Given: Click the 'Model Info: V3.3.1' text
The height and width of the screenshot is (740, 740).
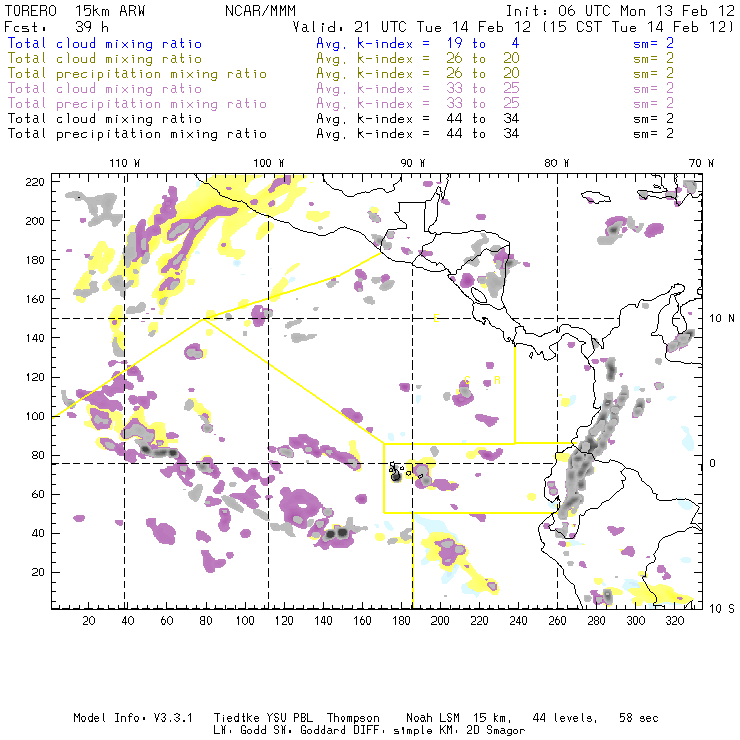Looking at the screenshot, I should tap(133, 718).
